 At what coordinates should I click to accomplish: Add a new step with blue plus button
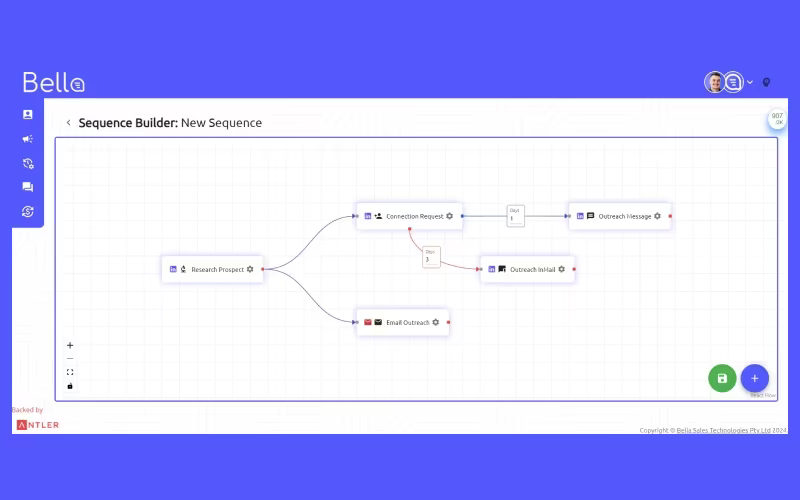pyautogui.click(x=755, y=378)
